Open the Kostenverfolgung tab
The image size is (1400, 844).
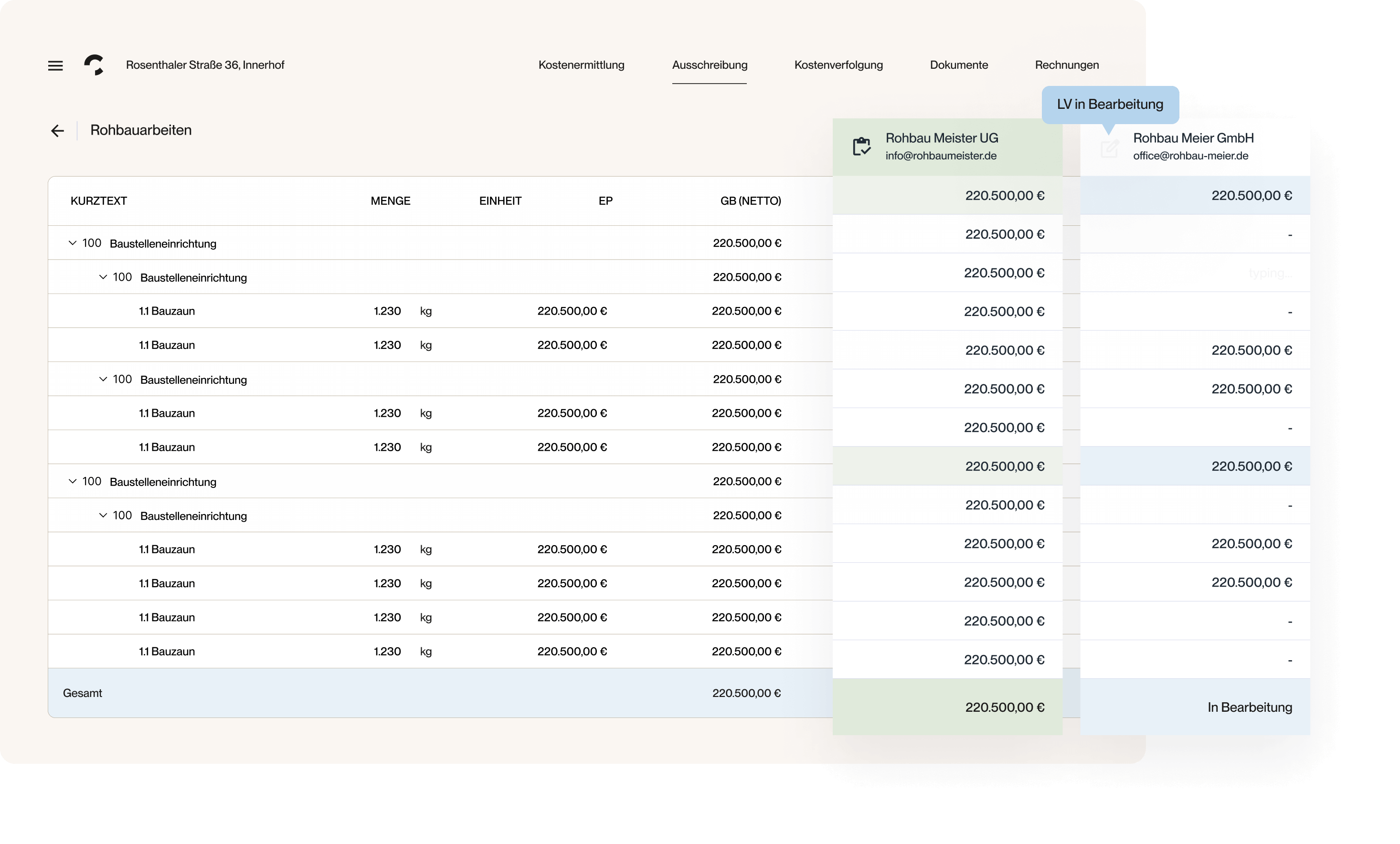coord(838,65)
